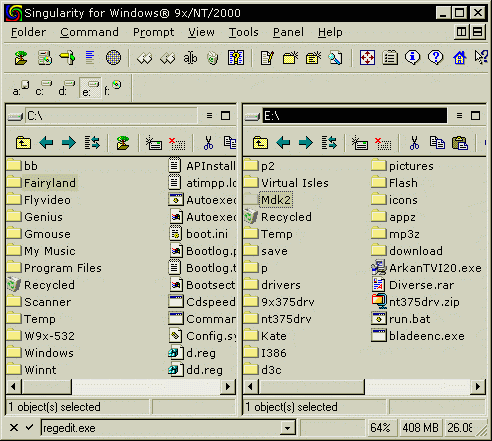Click the magnifier on document icon
The image size is (492, 441).
point(335,58)
